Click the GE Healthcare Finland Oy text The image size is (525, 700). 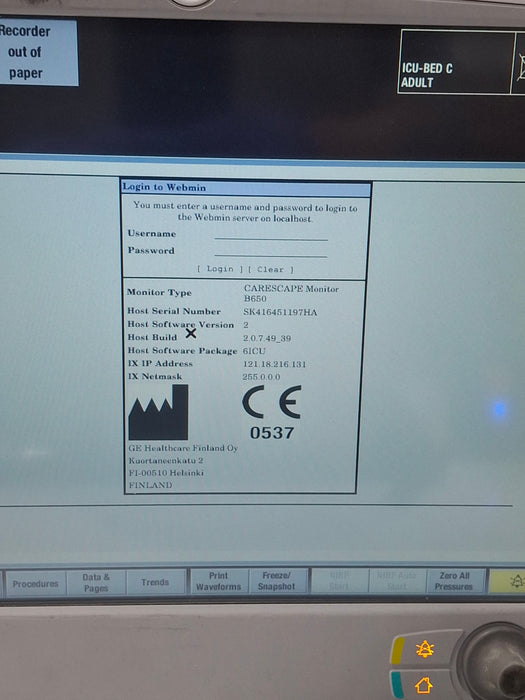(183, 448)
